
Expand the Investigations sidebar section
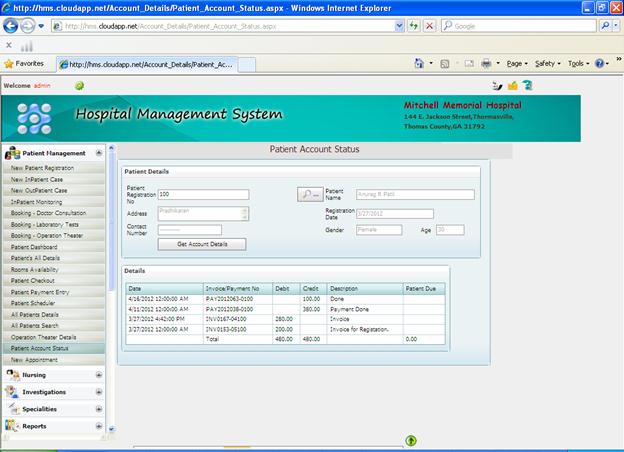(x=98, y=392)
